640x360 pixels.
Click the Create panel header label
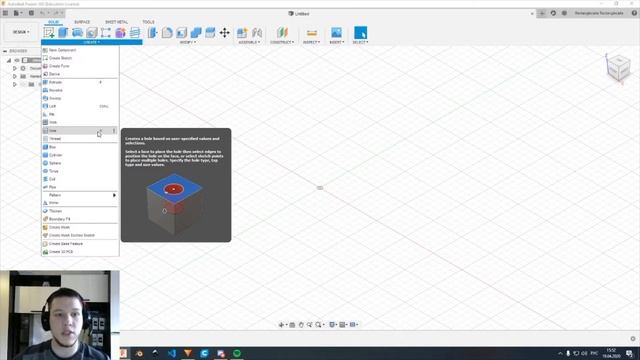point(91,42)
